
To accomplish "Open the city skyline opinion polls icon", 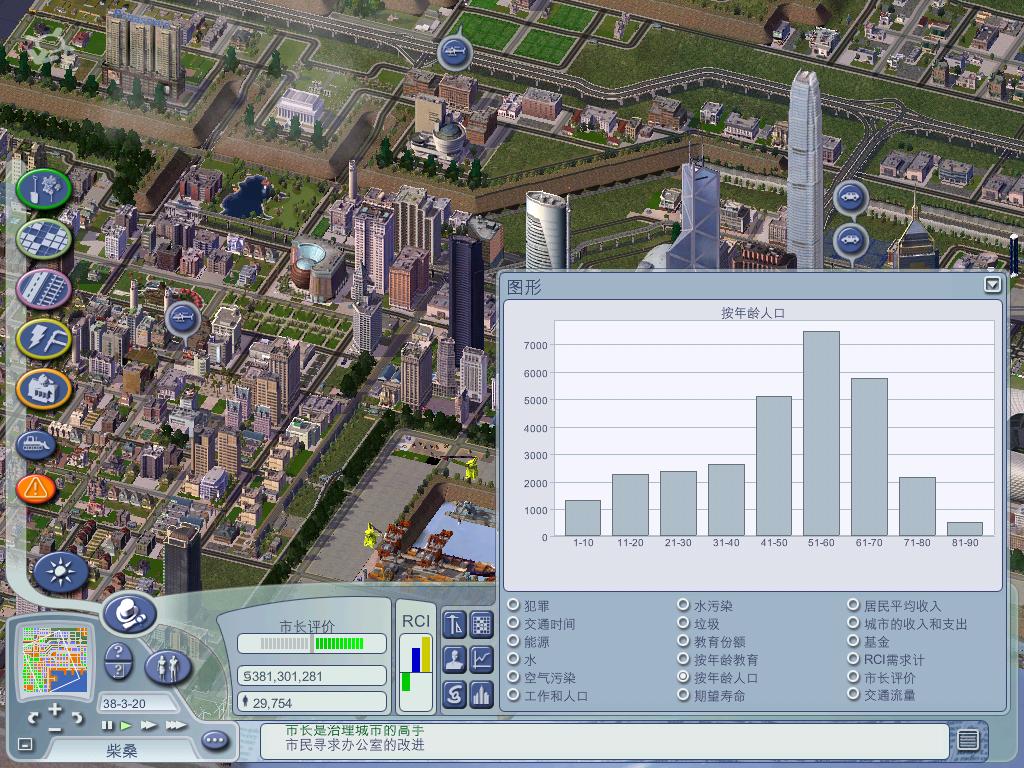I will click(482, 694).
